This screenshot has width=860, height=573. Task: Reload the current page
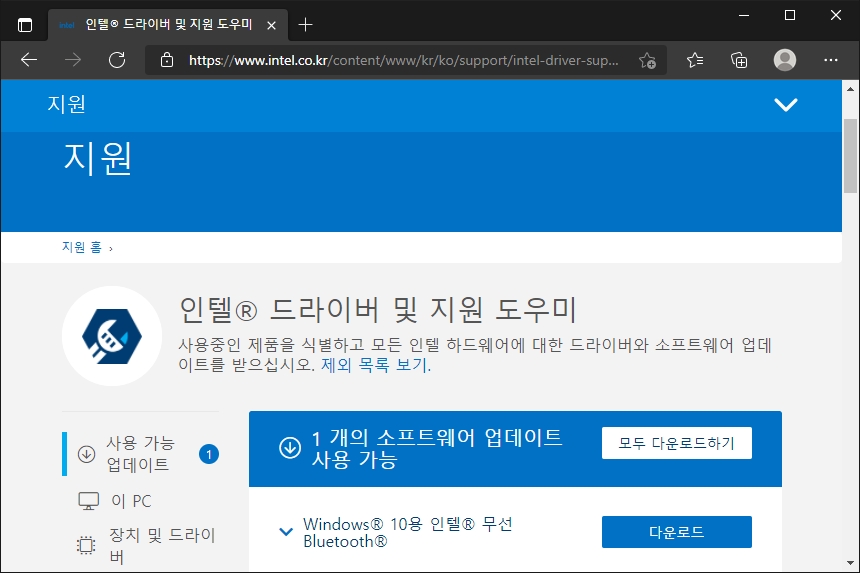pyautogui.click(x=117, y=60)
